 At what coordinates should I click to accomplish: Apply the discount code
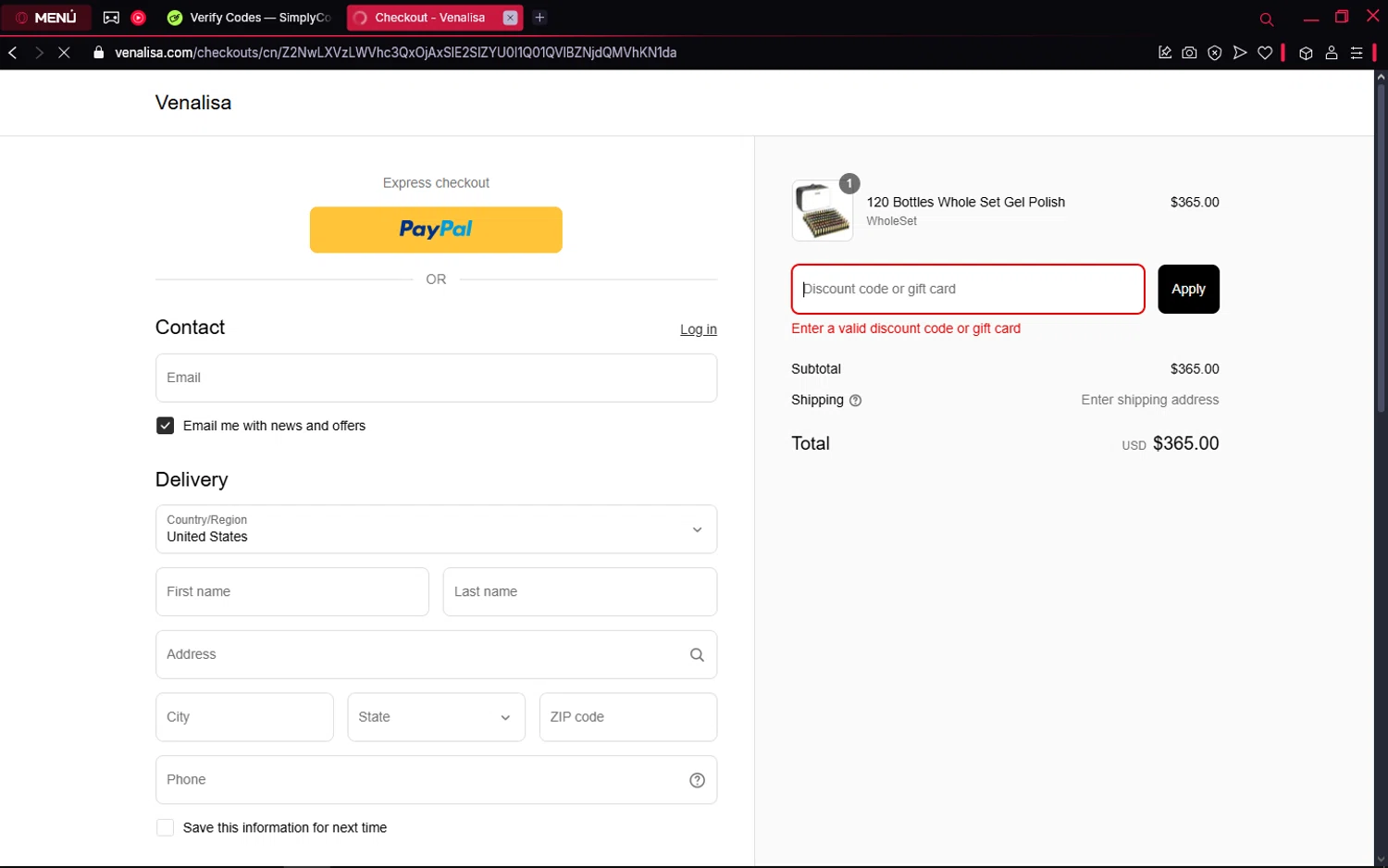click(1188, 289)
